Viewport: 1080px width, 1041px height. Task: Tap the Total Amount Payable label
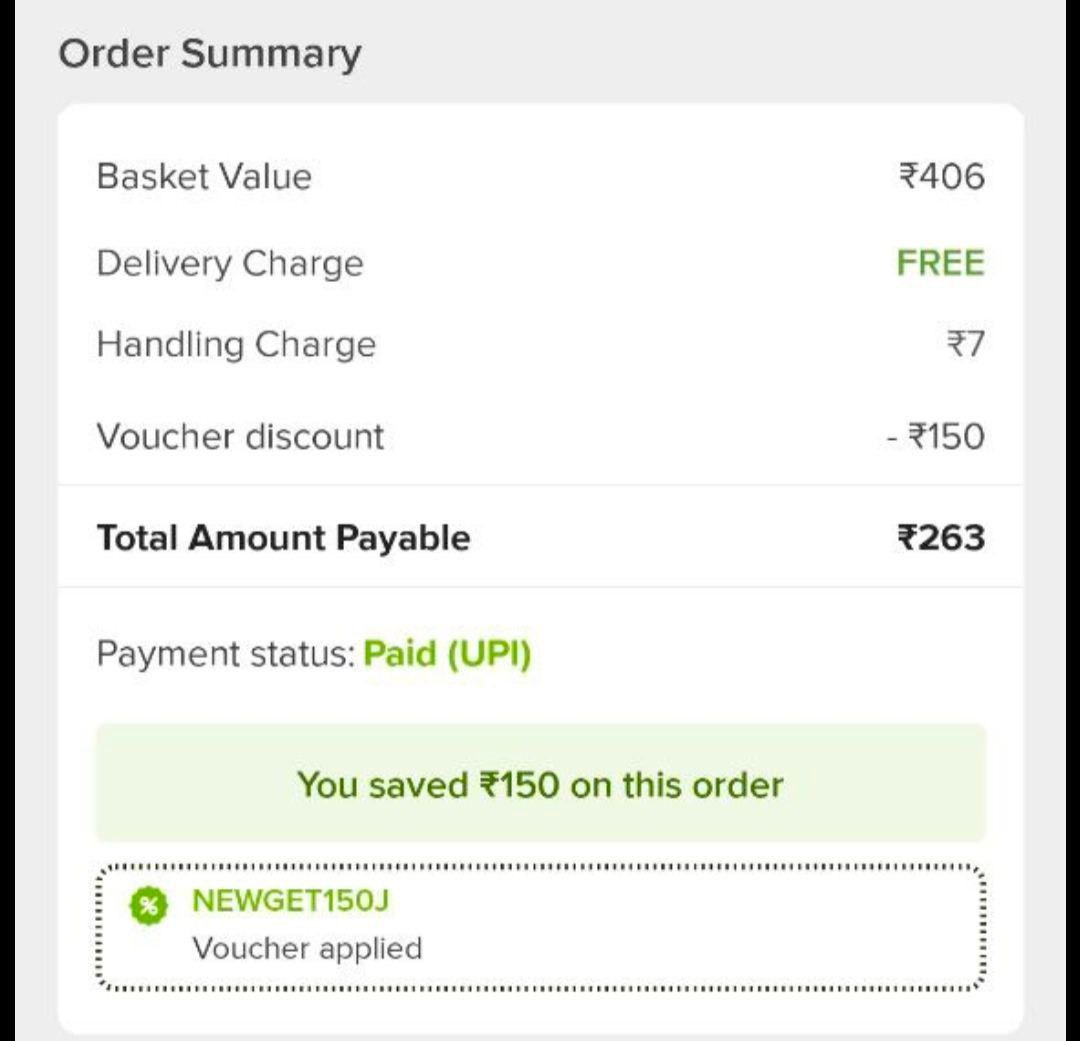[x=283, y=538]
